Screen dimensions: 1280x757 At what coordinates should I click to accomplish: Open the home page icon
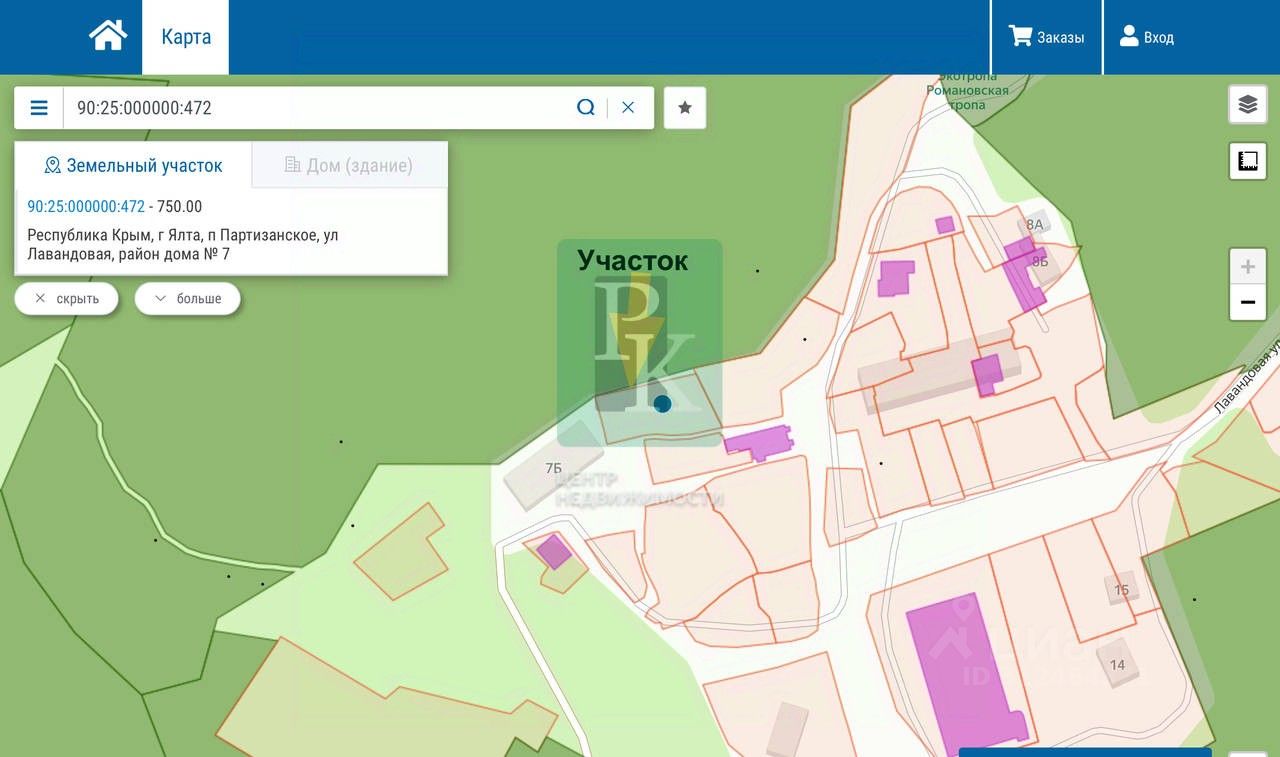[108, 36]
